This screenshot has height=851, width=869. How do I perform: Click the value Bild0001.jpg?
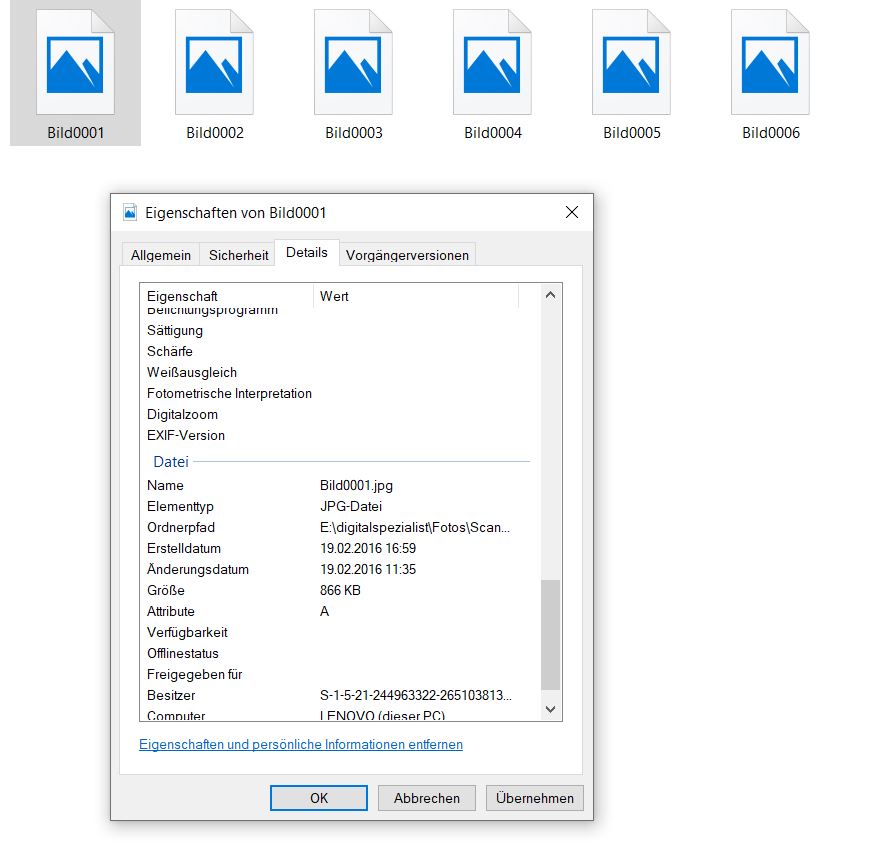click(356, 485)
